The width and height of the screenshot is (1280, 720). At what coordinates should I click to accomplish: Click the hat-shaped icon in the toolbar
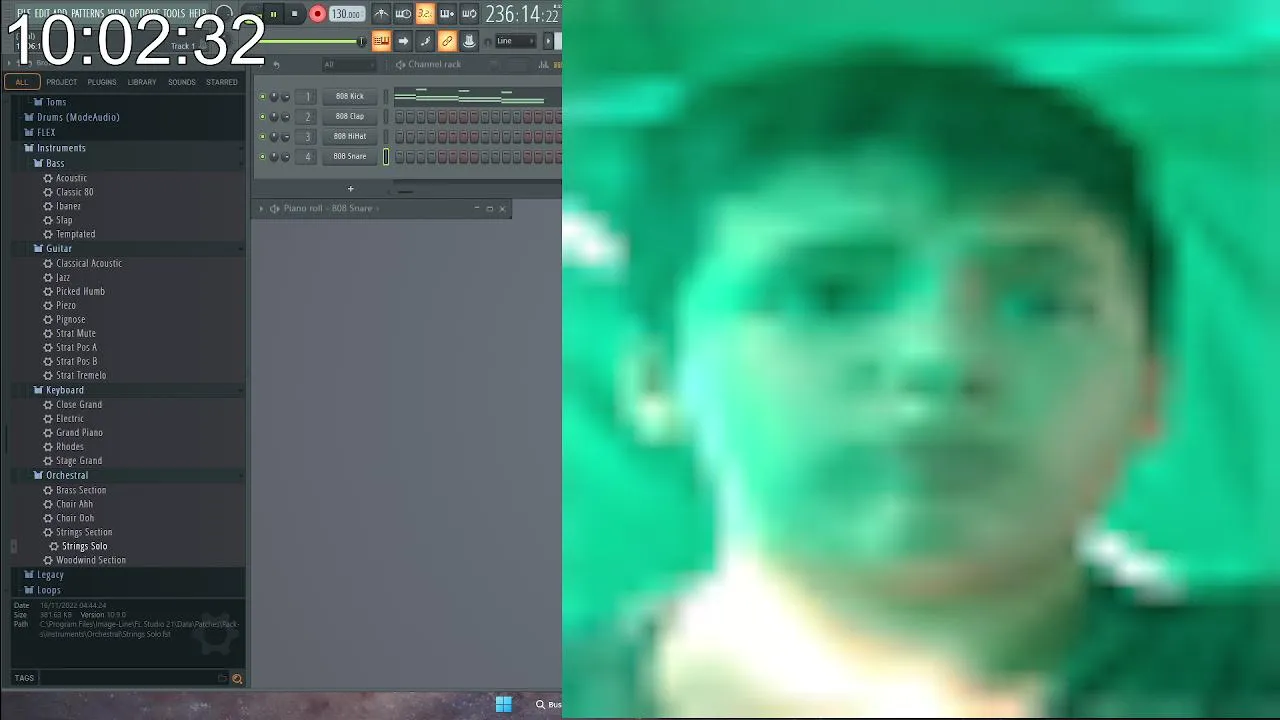(x=469, y=41)
